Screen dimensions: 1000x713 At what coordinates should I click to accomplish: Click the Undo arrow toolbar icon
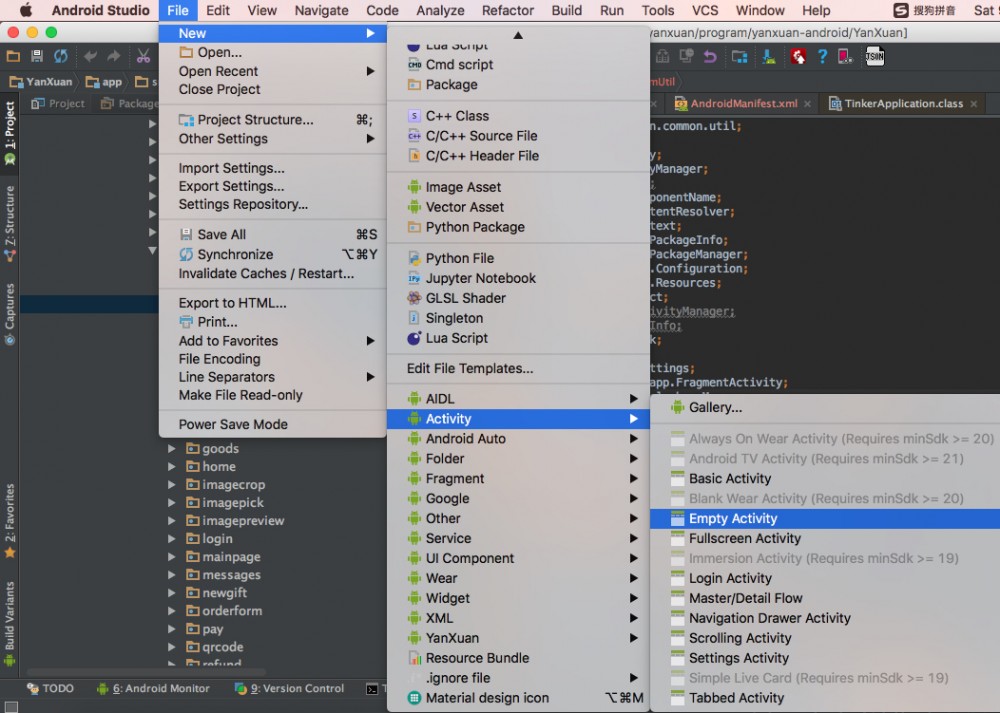(90, 56)
